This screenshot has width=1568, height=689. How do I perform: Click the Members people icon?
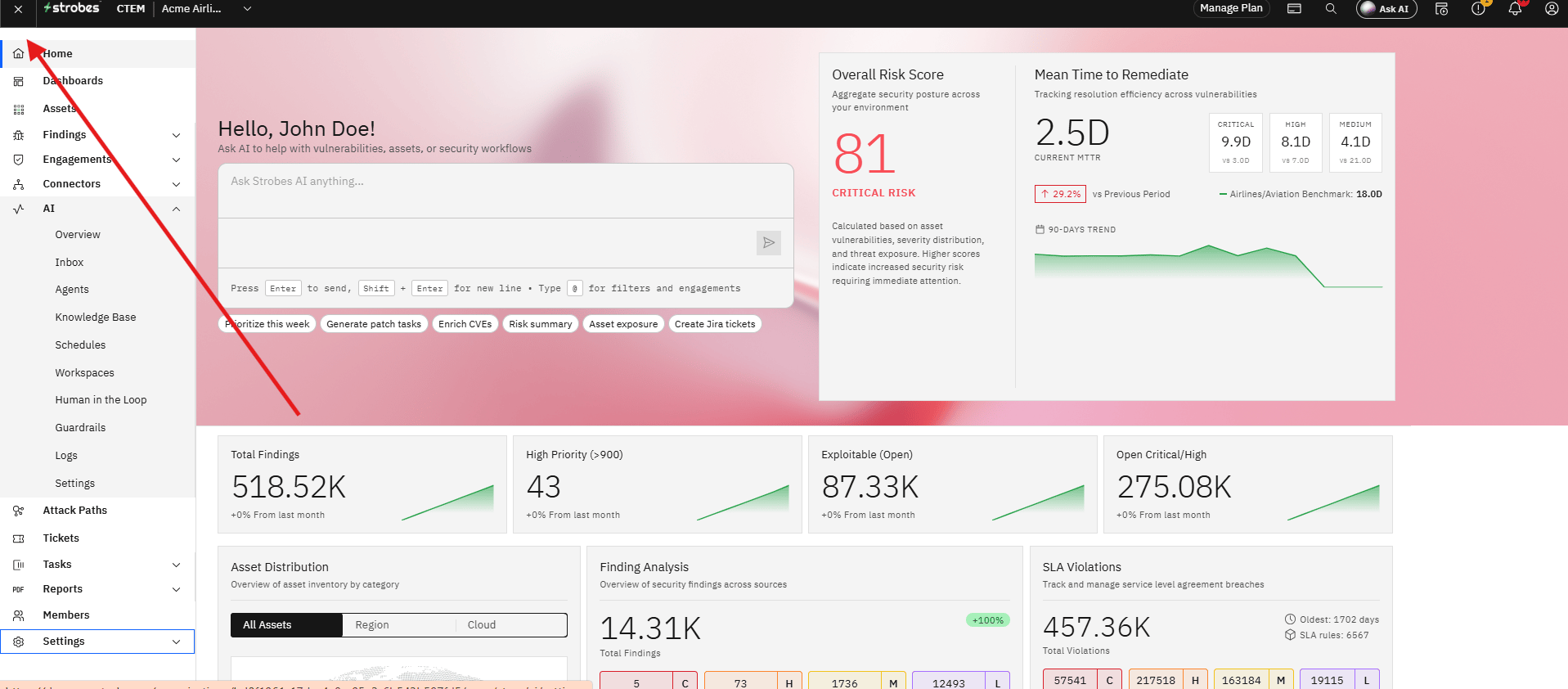coord(19,615)
